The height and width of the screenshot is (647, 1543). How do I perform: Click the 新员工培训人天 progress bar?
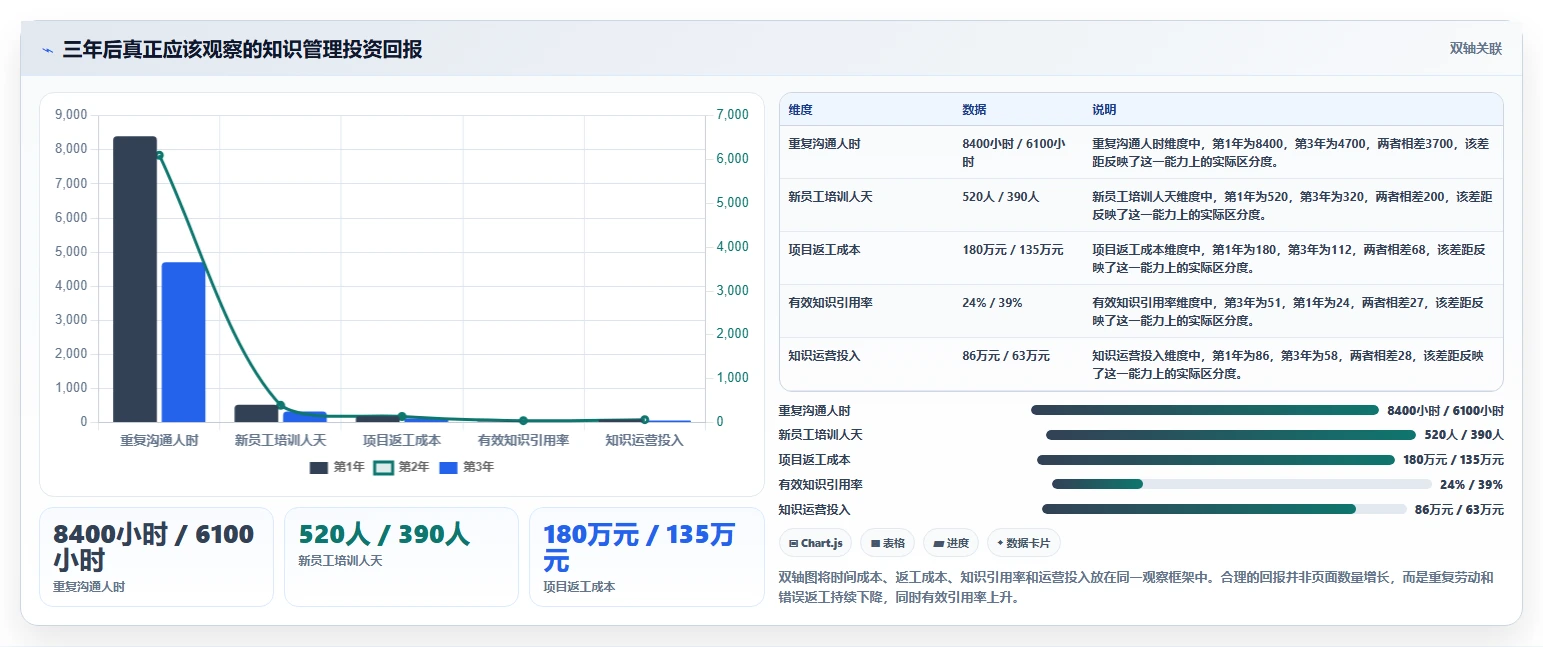tap(1231, 435)
